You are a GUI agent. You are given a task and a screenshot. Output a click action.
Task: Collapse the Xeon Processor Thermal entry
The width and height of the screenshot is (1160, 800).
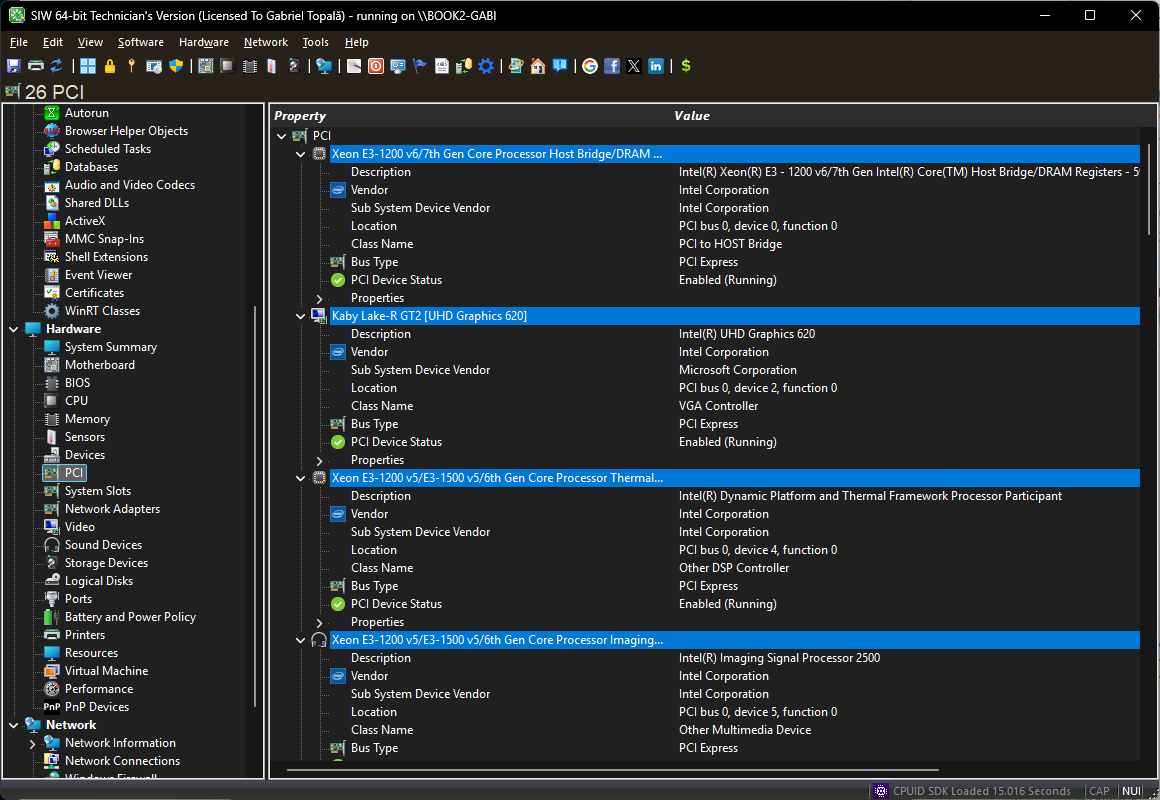coord(300,479)
